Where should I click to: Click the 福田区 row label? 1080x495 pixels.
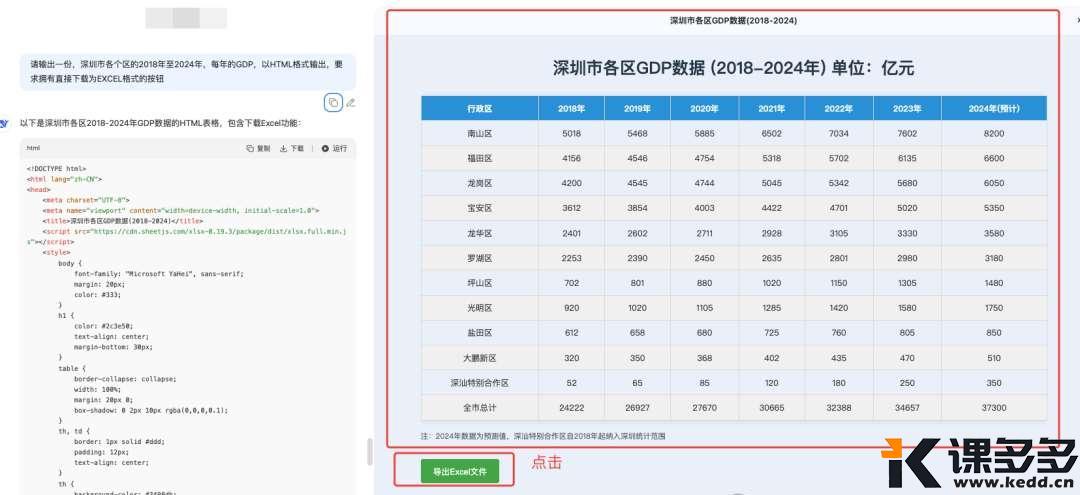[479, 158]
